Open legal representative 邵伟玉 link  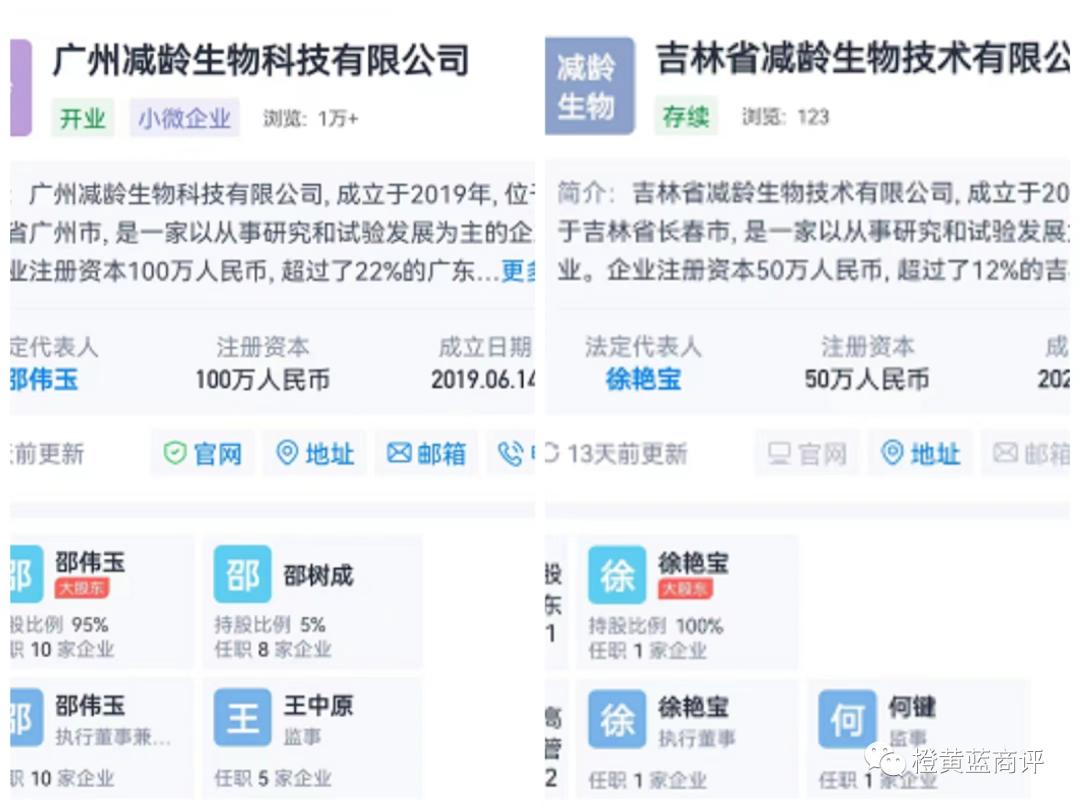(x=44, y=379)
